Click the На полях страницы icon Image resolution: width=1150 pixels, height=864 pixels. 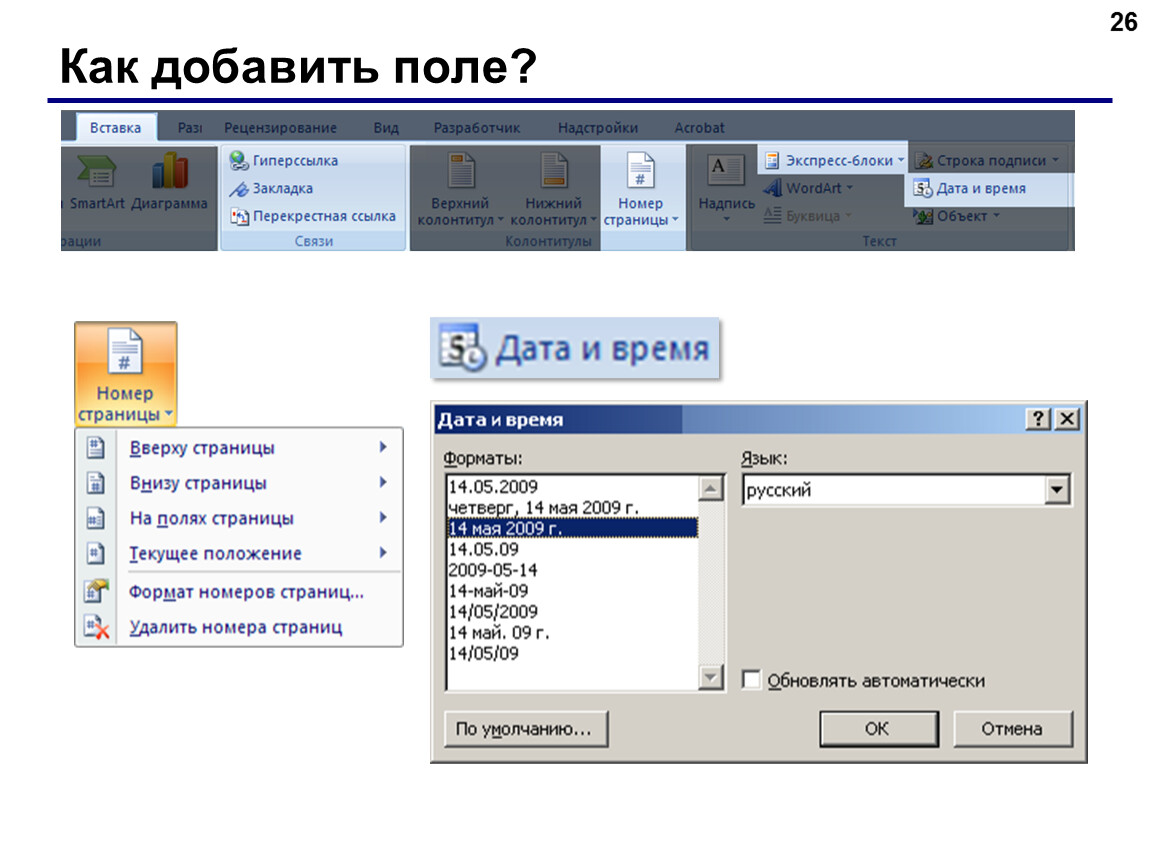click(x=96, y=518)
